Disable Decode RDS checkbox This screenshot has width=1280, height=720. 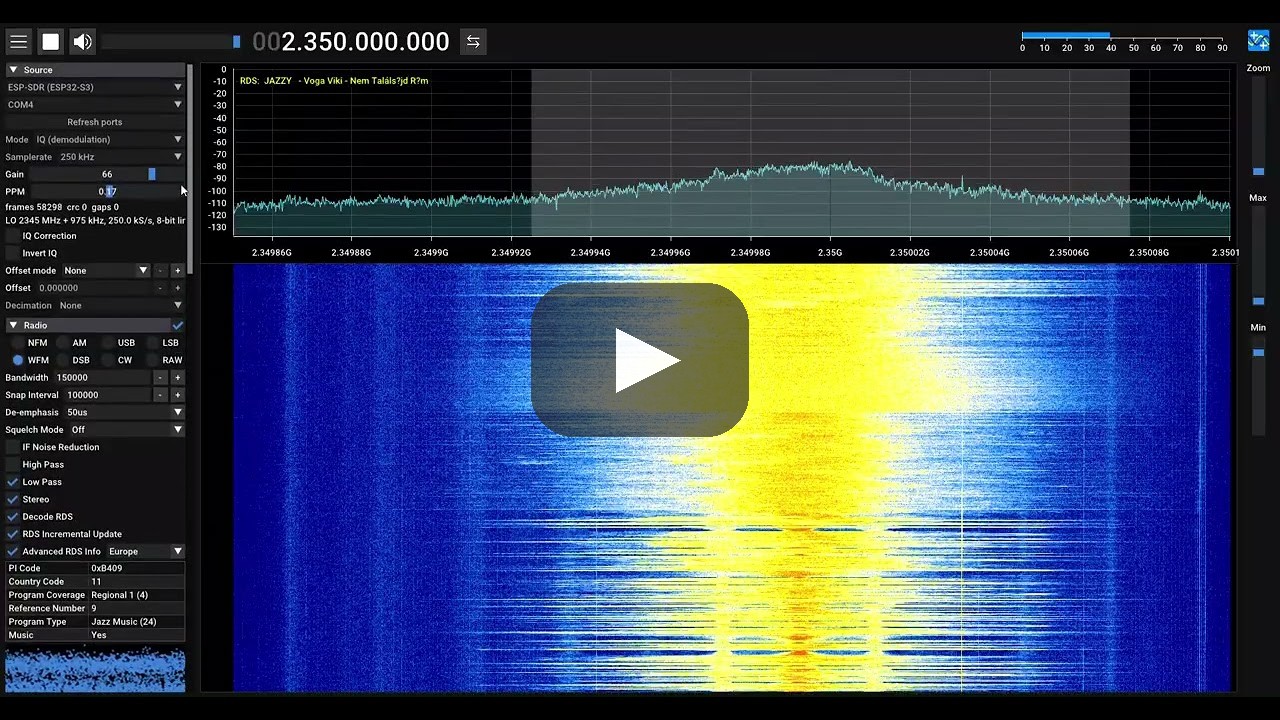[x=13, y=517]
